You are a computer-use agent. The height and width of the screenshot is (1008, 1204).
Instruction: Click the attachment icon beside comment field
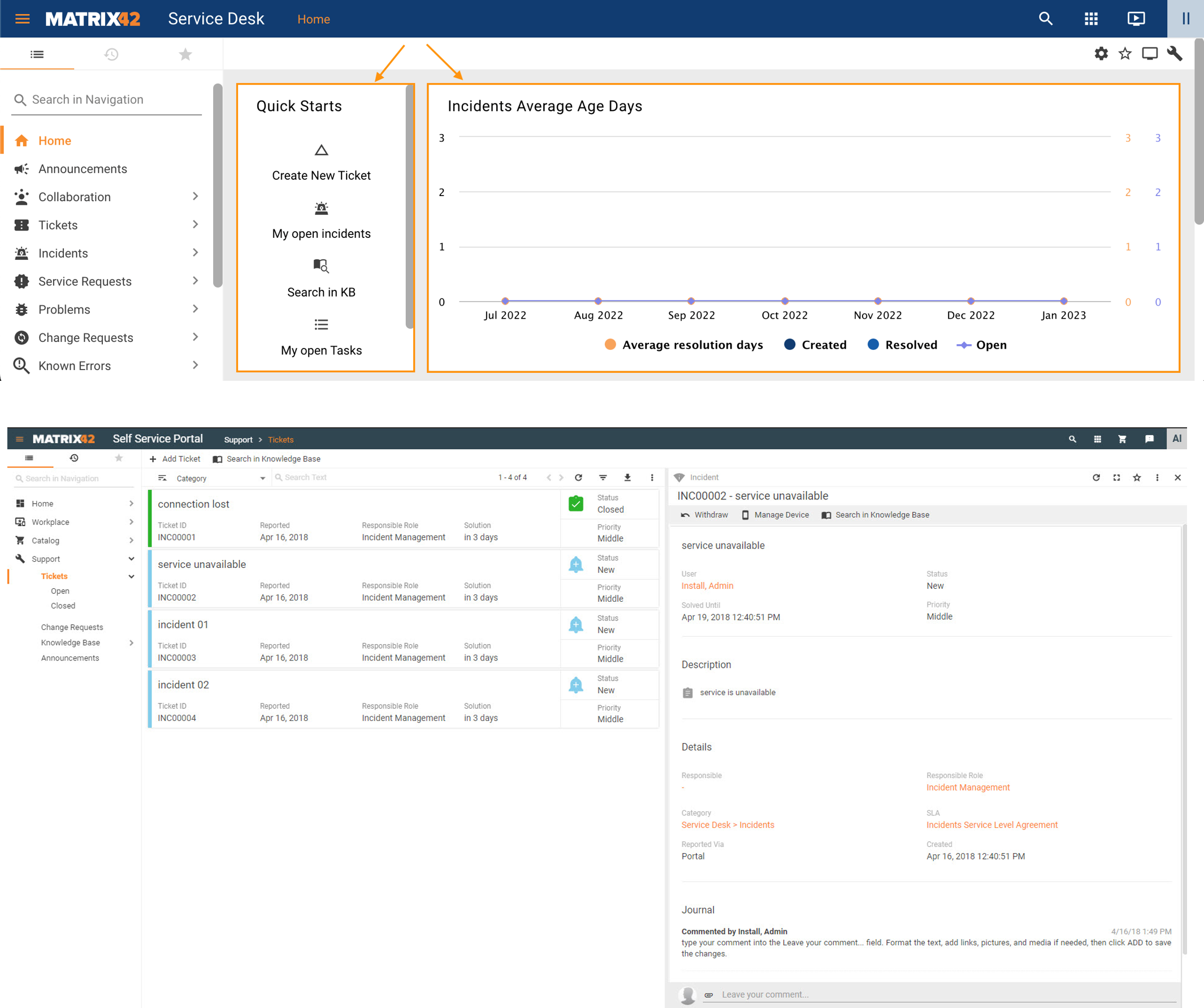point(709,995)
